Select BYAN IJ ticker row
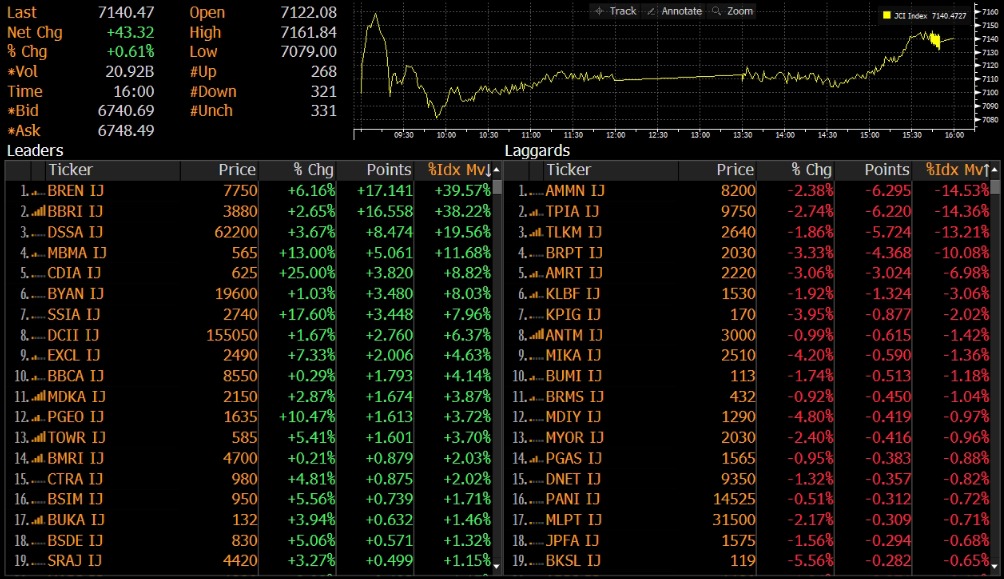The width and height of the screenshot is (1004, 579). coord(250,293)
